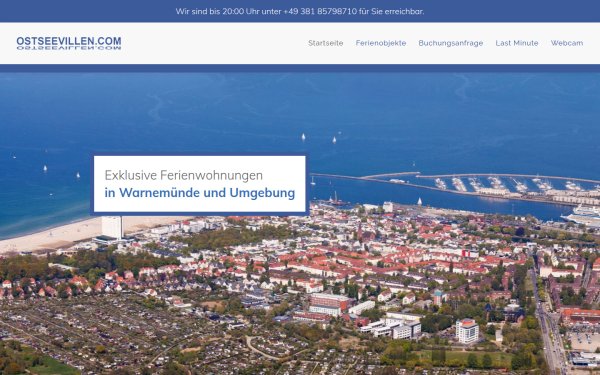Click the phone number +49 381 85798710
Screen dimensions: 600x375
click(x=320, y=11)
